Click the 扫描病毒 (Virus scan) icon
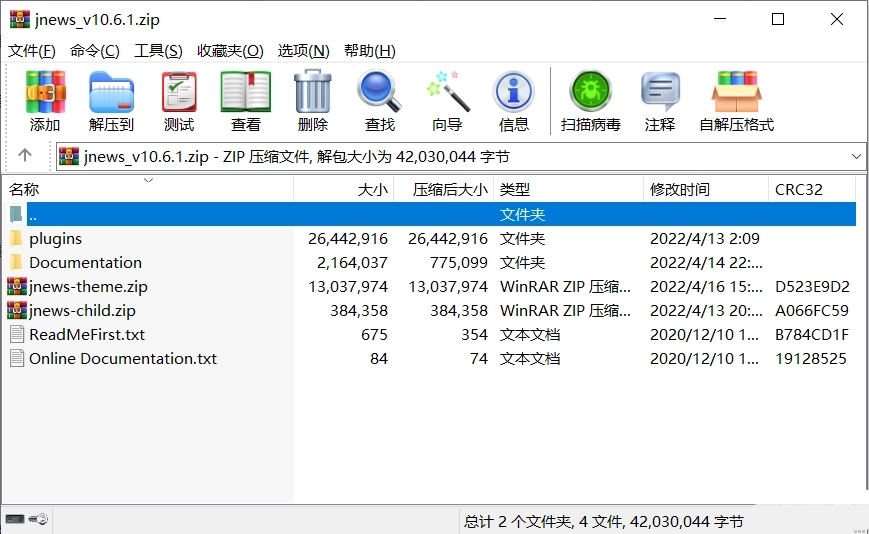 pyautogui.click(x=590, y=91)
